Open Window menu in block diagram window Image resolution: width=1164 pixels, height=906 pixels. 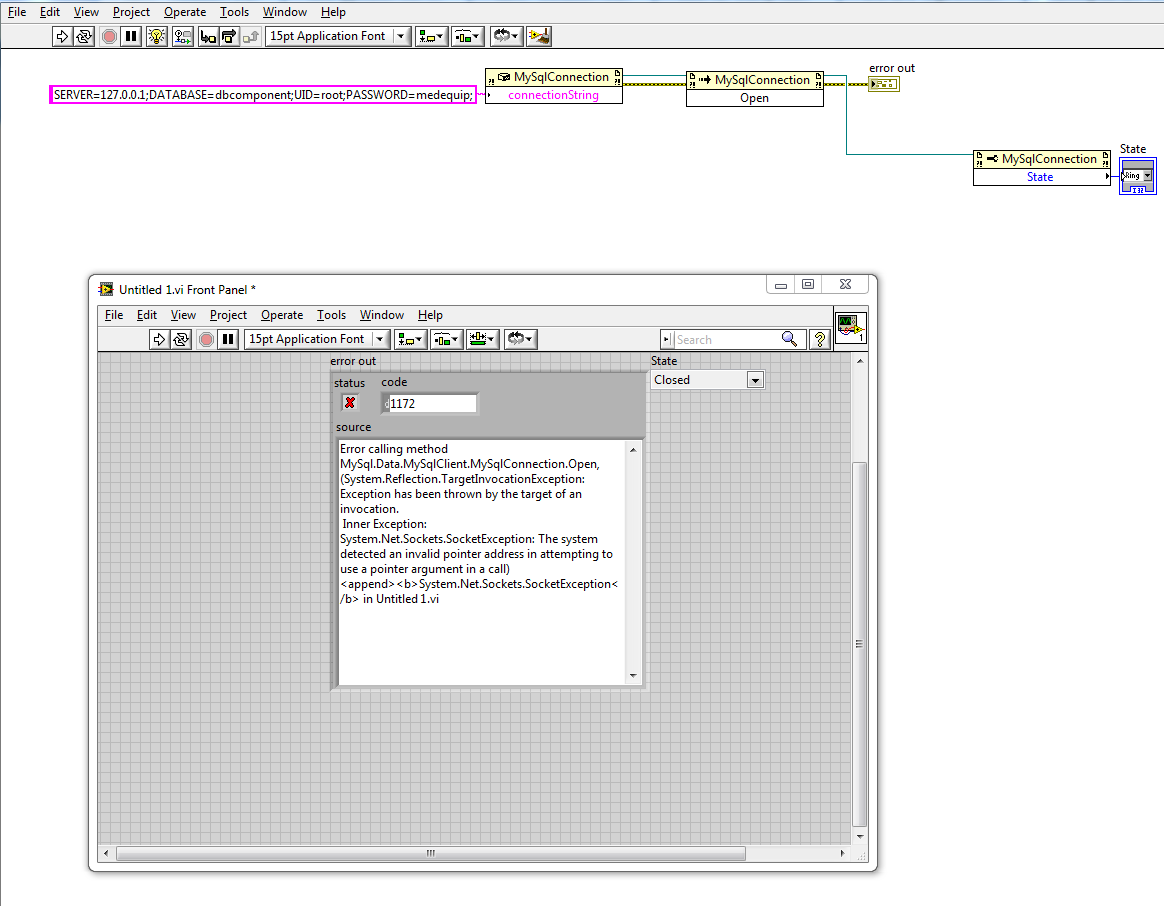click(x=285, y=12)
